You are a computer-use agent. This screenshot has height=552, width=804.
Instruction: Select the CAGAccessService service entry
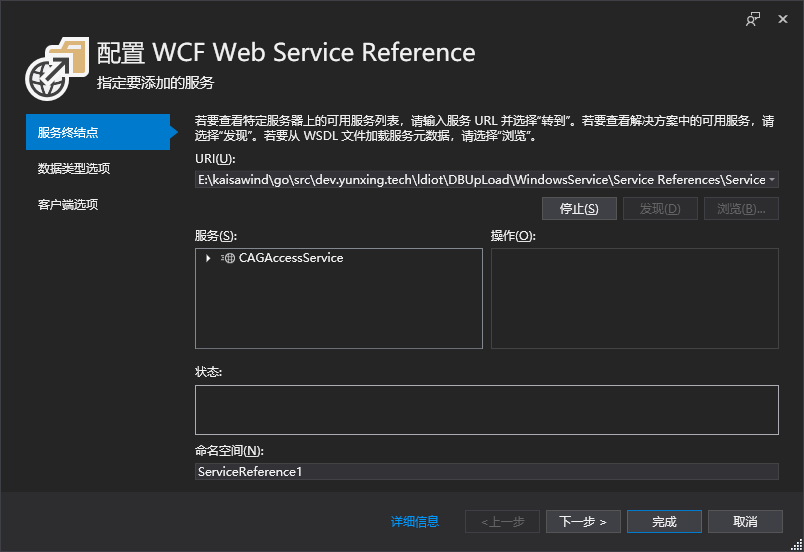click(291, 258)
